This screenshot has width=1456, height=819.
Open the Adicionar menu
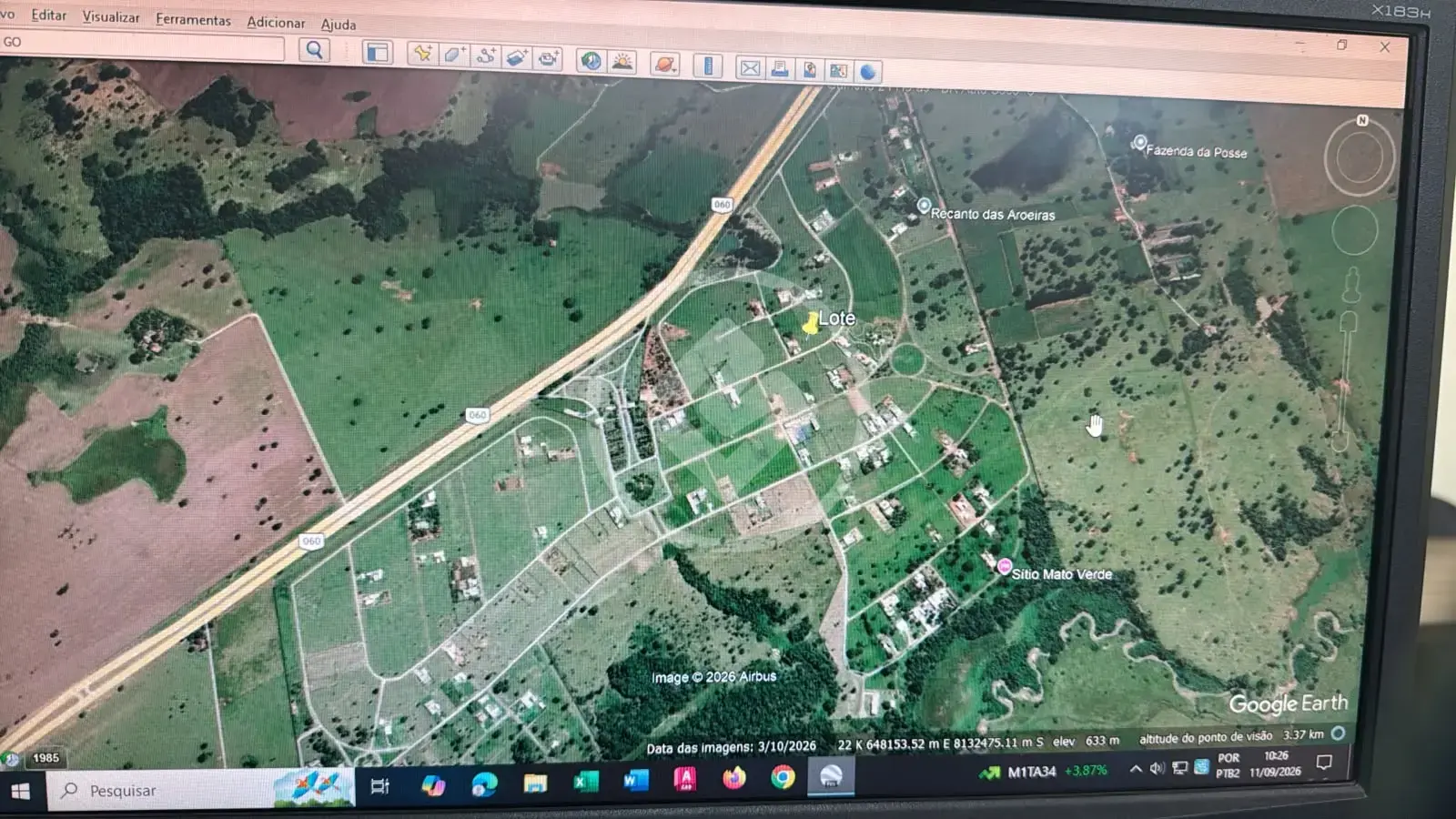pos(276,22)
